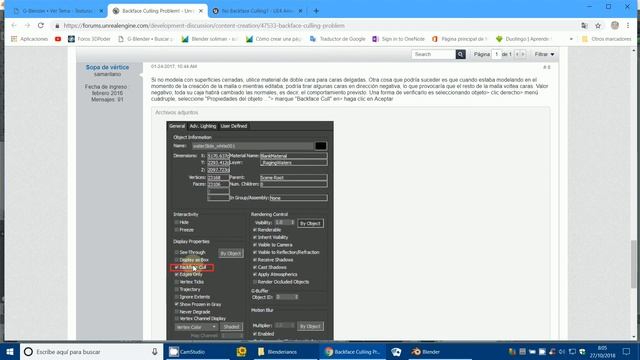
Task: Open the YouTube bookmark icon
Action: coord(58,39)
